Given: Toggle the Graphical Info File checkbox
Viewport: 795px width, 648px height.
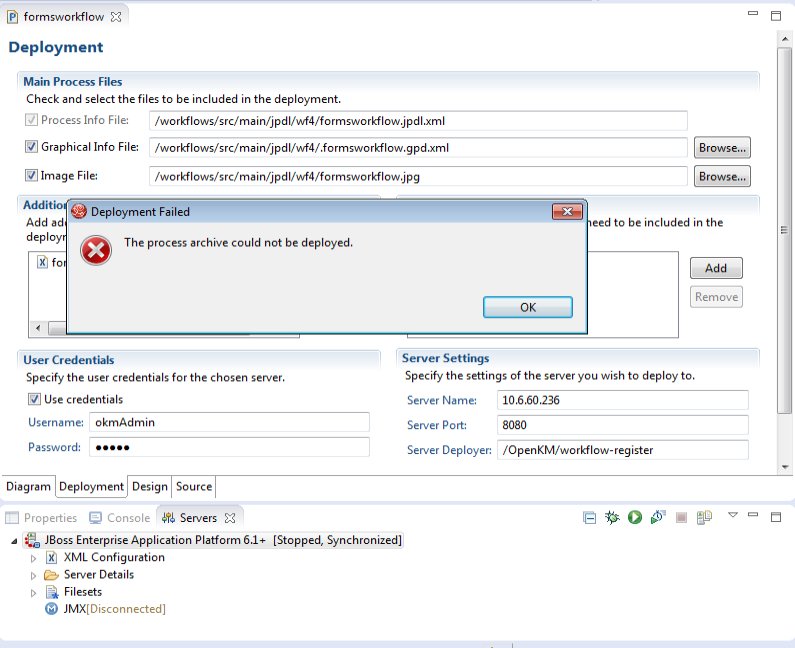Looking at the screenshot, I should (31, 147).
